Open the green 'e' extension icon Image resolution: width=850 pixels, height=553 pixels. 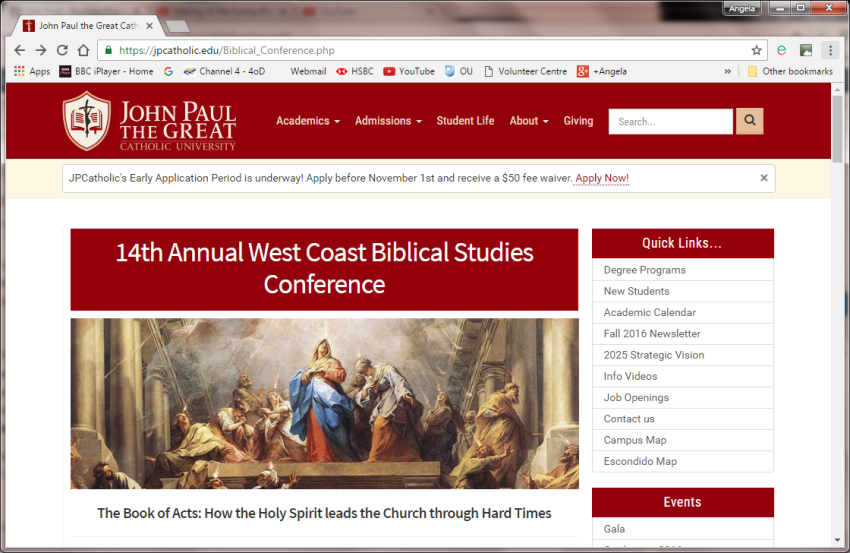click(781, 50)
